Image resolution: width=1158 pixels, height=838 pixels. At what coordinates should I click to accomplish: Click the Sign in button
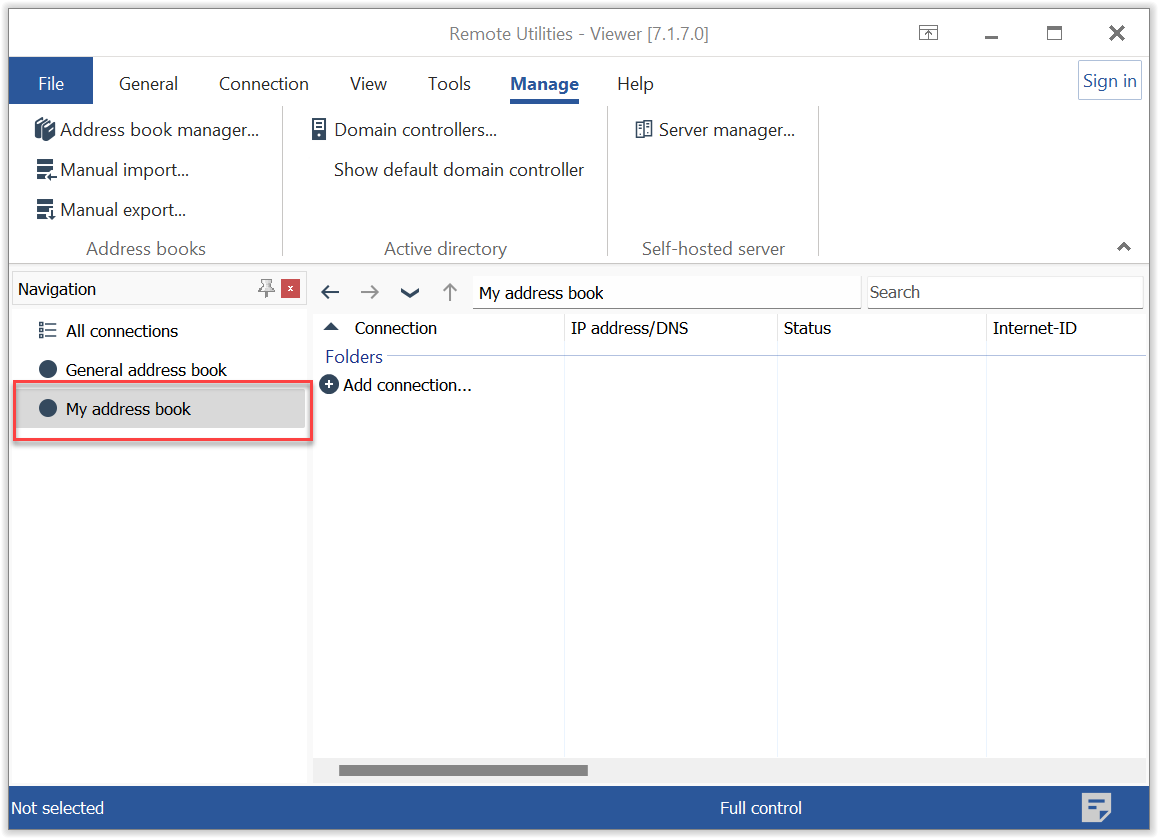(x=1109, y=81)
